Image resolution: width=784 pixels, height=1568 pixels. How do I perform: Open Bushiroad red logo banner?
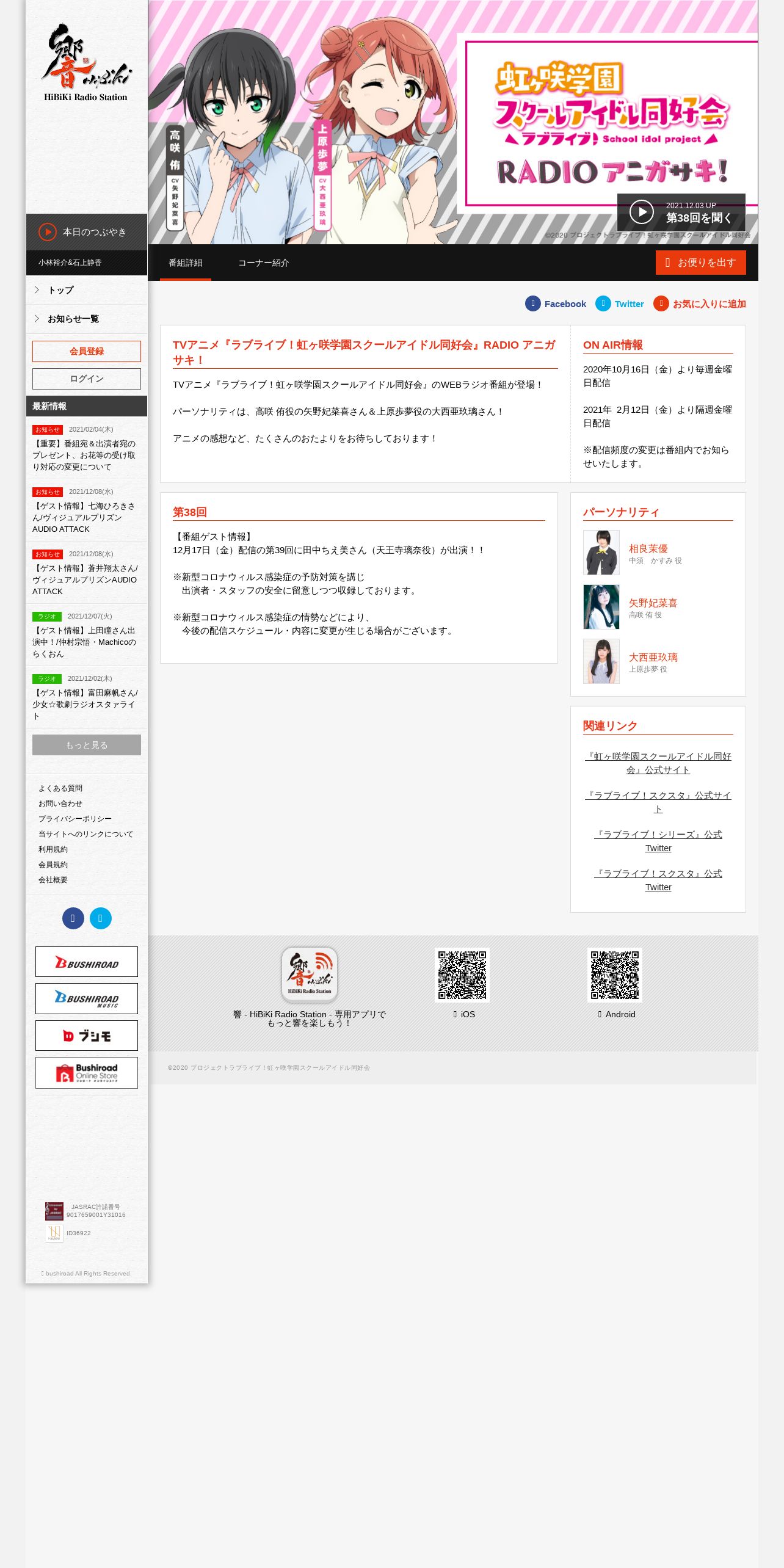click(87, 962)
